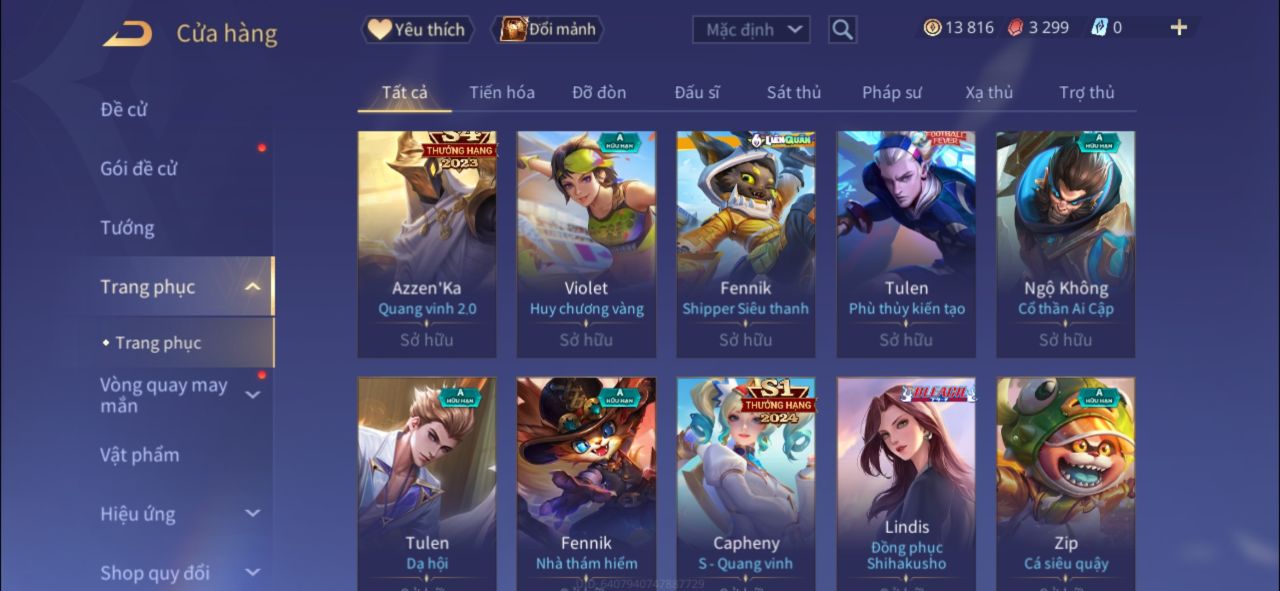Select the Tiến hóa filter tab
Viewport: 1280px width, 591px height.
click(x=502, y=92)
